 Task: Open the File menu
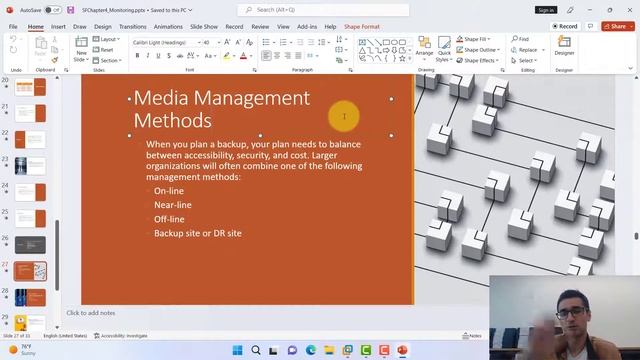(x=13, y=27)
